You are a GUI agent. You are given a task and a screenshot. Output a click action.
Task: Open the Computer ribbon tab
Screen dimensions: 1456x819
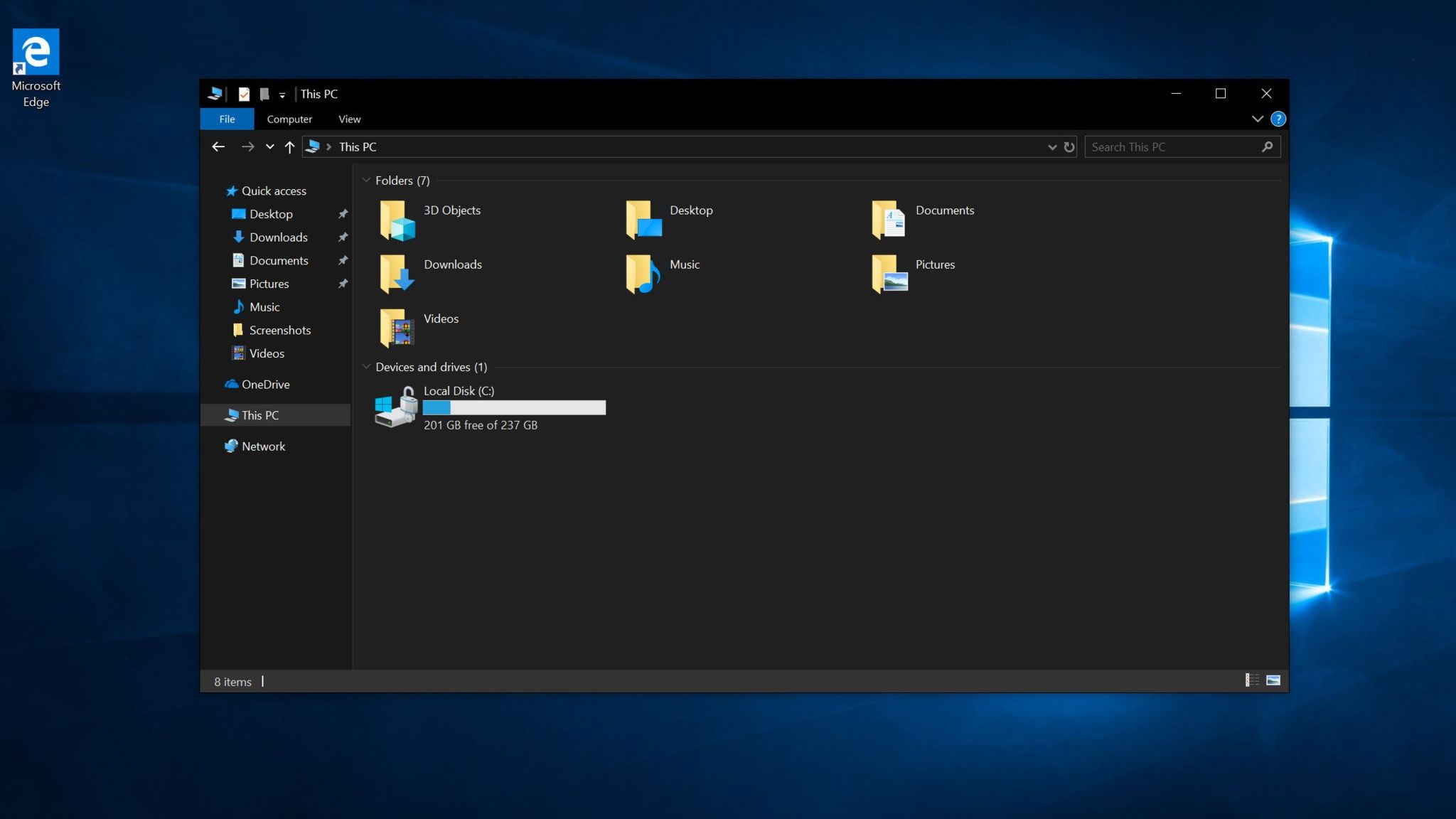tap(289, 119)
